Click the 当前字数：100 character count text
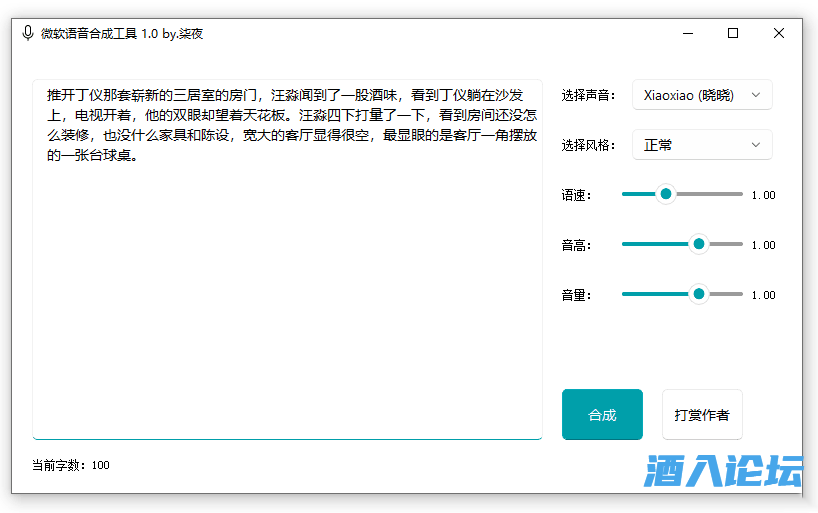Screen dimensions: 818x513 pos(70,465)
